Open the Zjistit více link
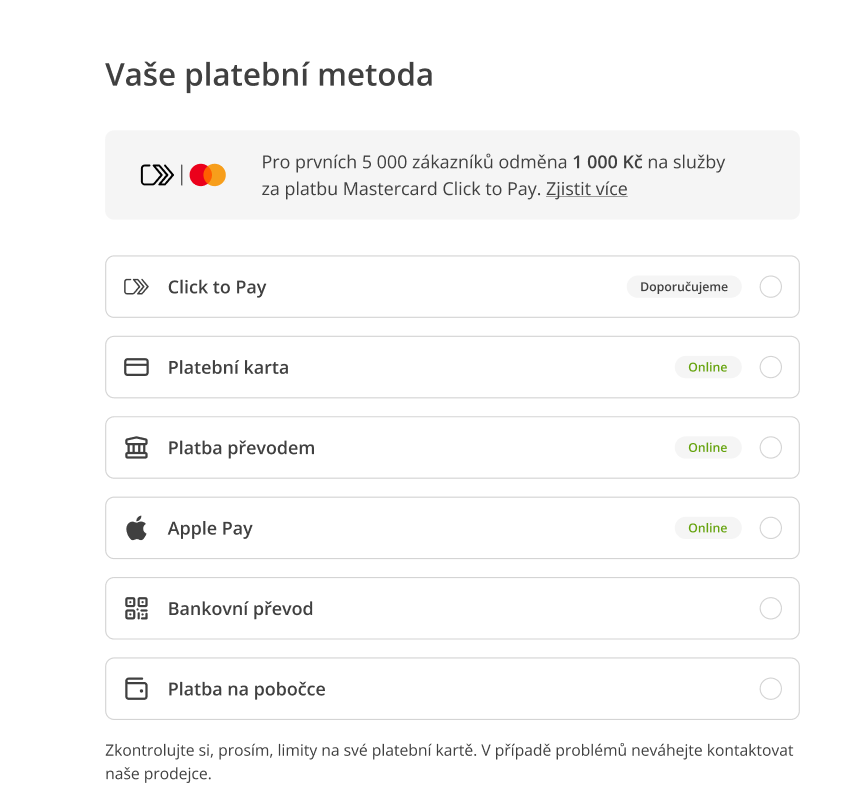The image size is (860, 812). (586, 189)
